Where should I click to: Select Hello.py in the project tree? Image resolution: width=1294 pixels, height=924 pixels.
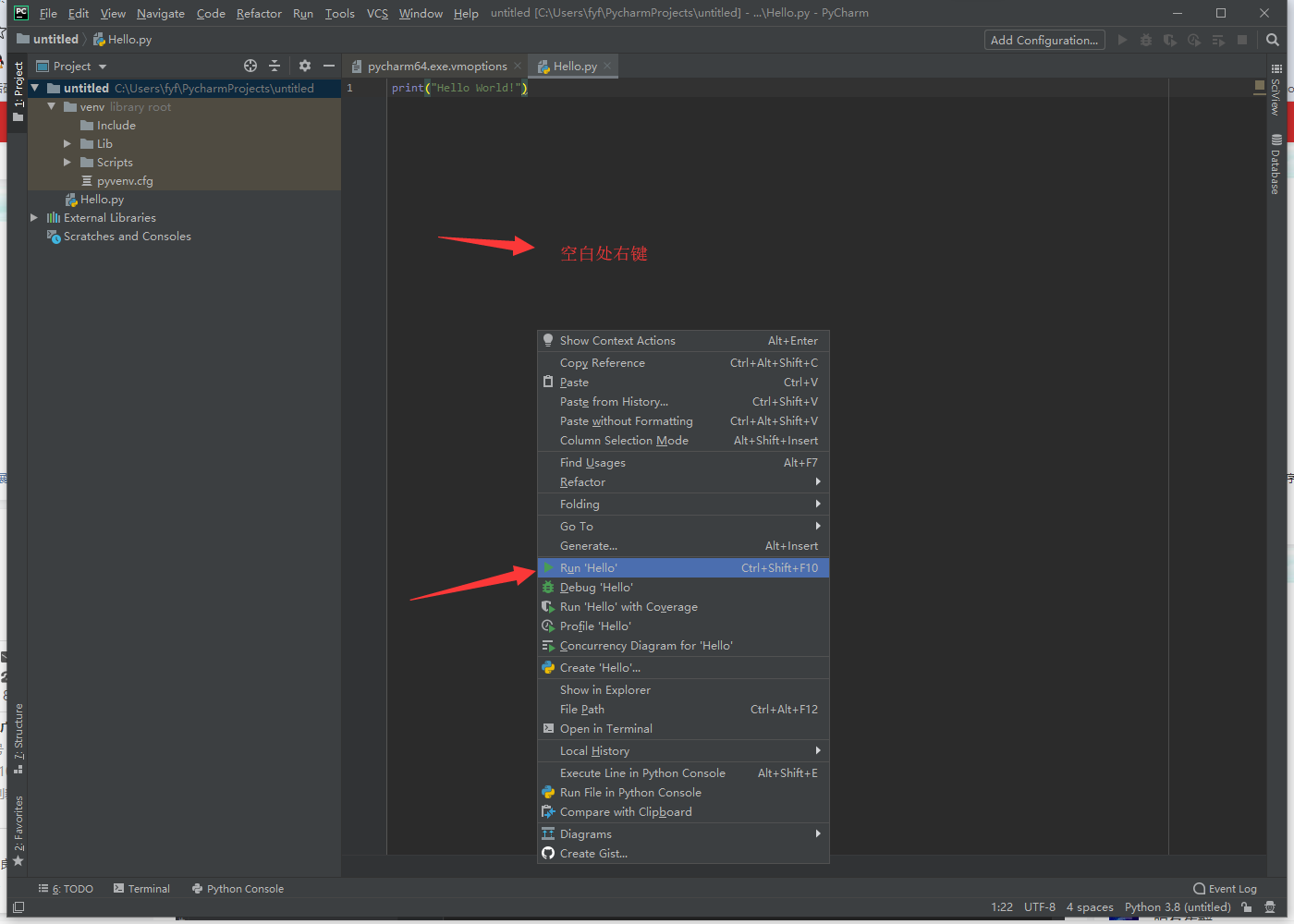pyautogui.click(x=102, y=199)
